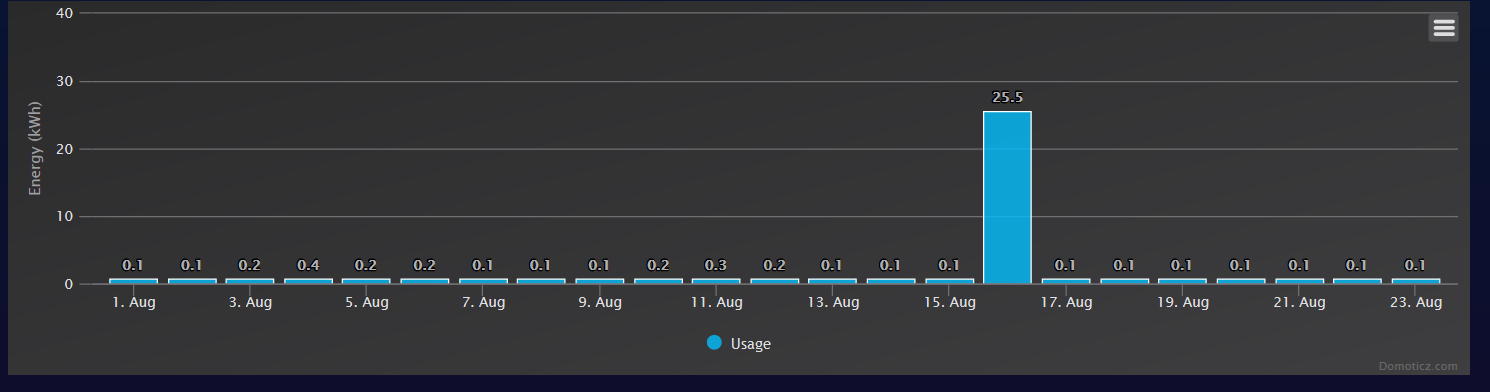Select the usage bar above 19. Aug
Viewport: 1490px width, 392px height.
pos(1182,281)
